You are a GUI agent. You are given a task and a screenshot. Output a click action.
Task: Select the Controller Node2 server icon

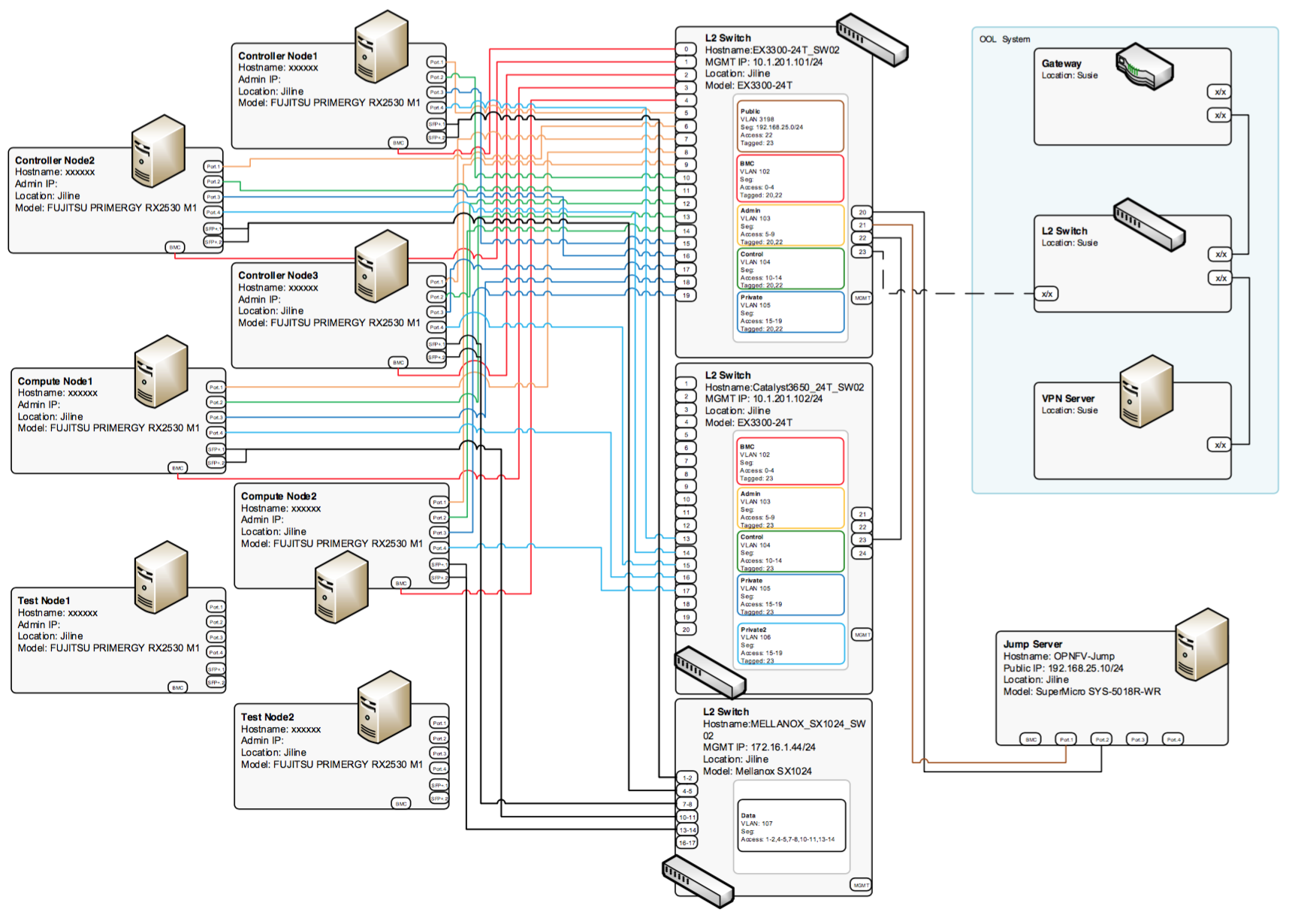coord(158,150)
